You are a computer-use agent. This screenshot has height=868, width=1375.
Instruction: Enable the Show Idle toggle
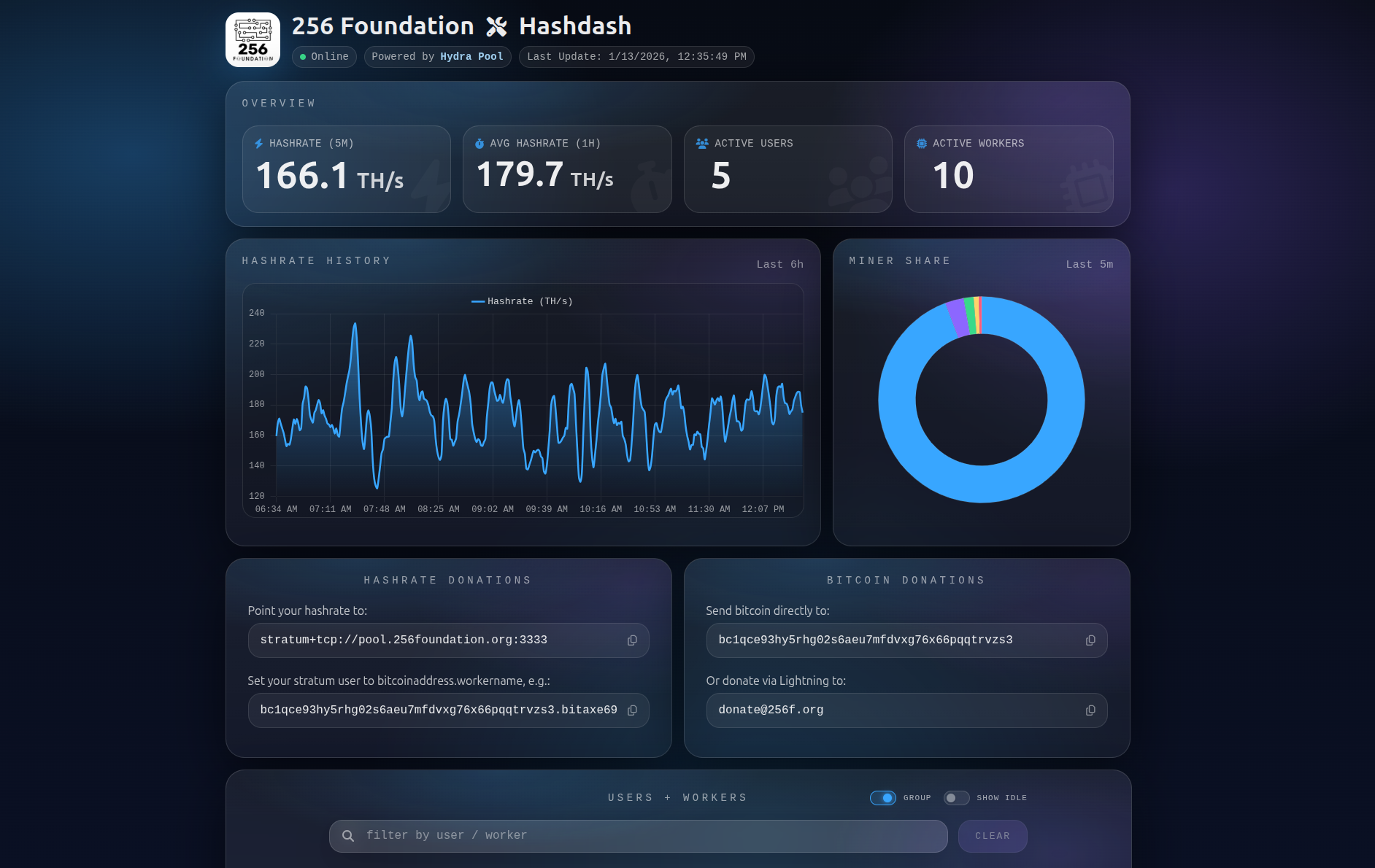point(956,798)
